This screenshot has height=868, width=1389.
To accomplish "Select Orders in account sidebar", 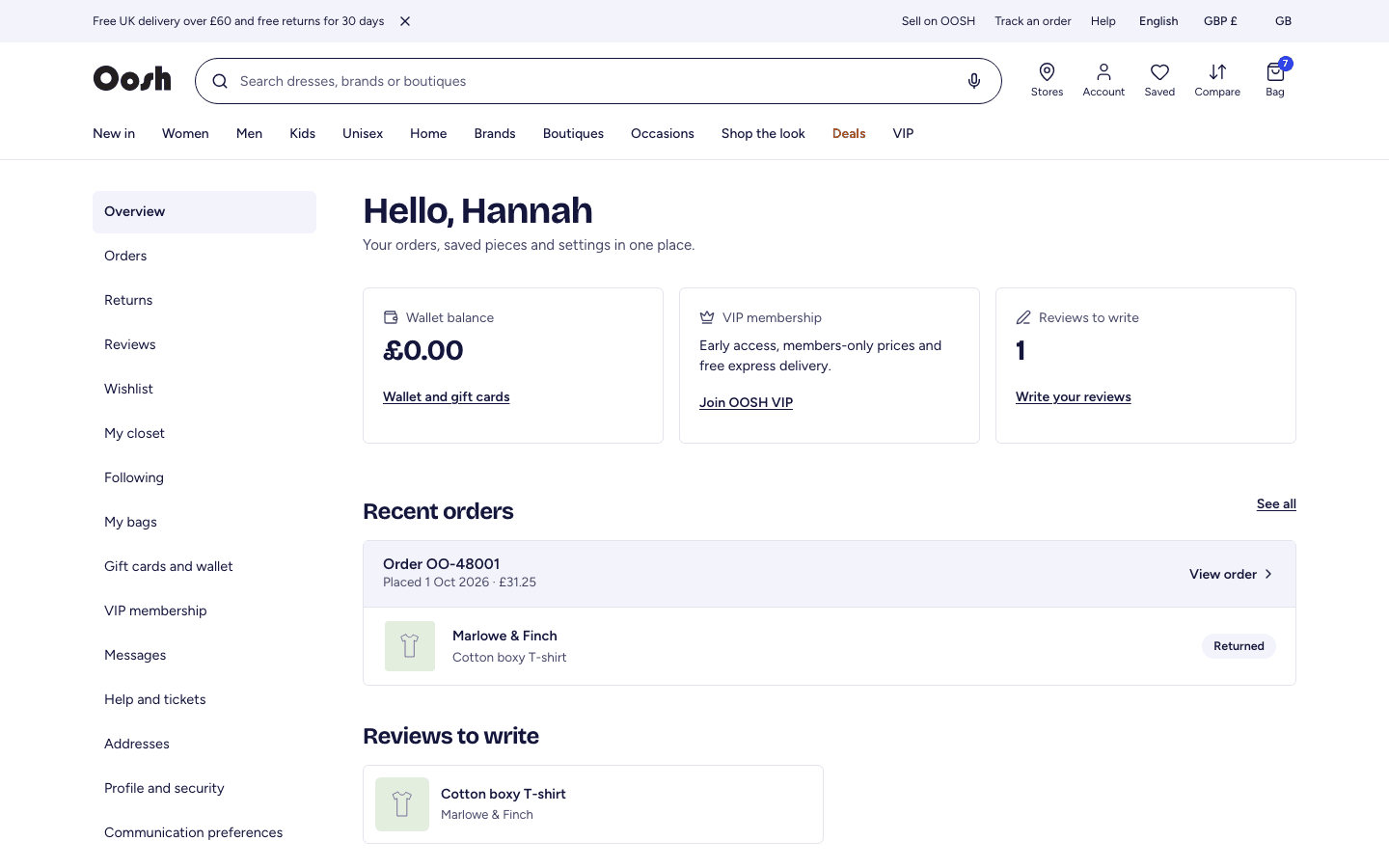I will [x=204, y=257].
